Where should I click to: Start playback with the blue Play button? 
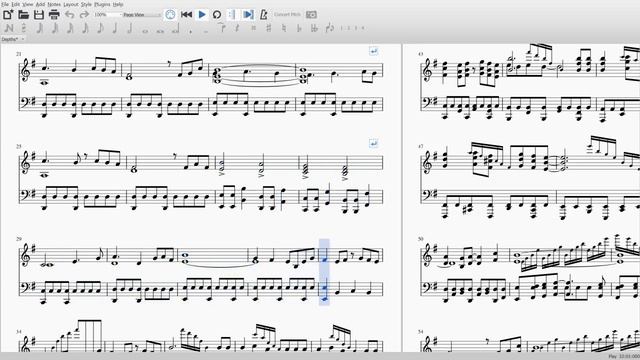pyautogui.click(x=202, y=15)
